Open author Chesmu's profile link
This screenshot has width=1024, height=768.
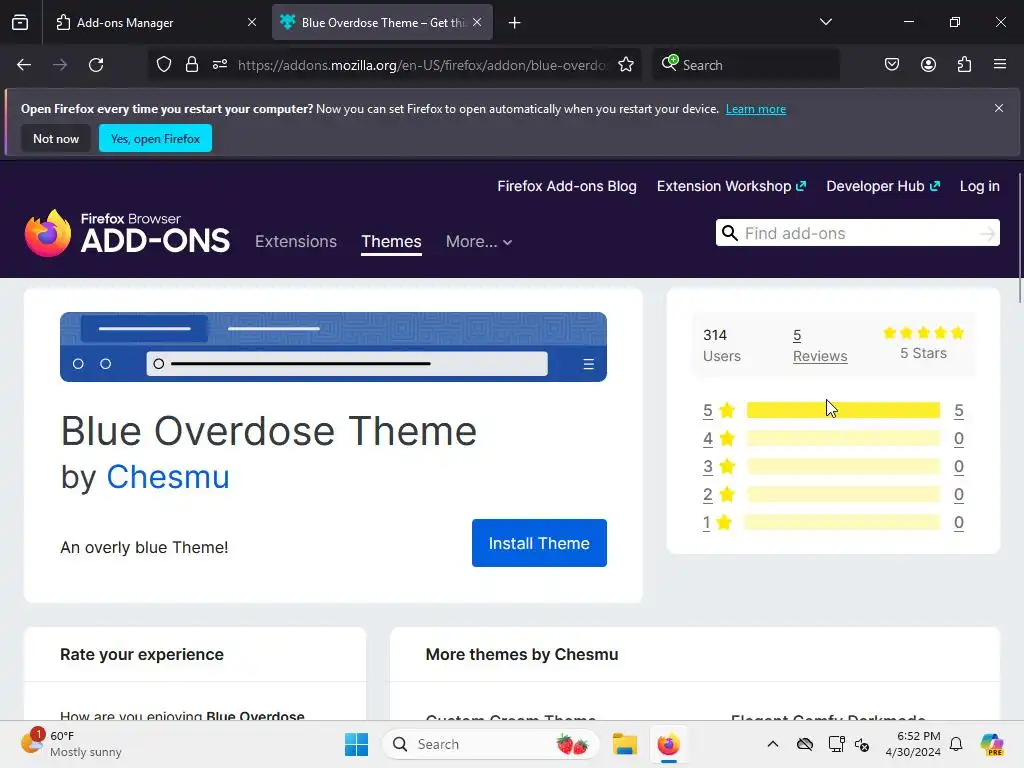pyautogui.click(x=168, y=477)
